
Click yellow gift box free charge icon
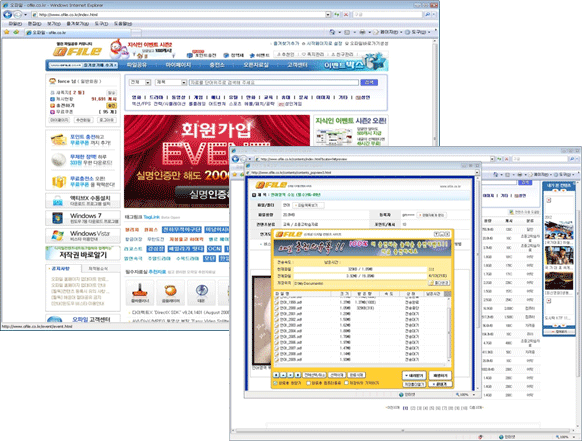[59, 182]
